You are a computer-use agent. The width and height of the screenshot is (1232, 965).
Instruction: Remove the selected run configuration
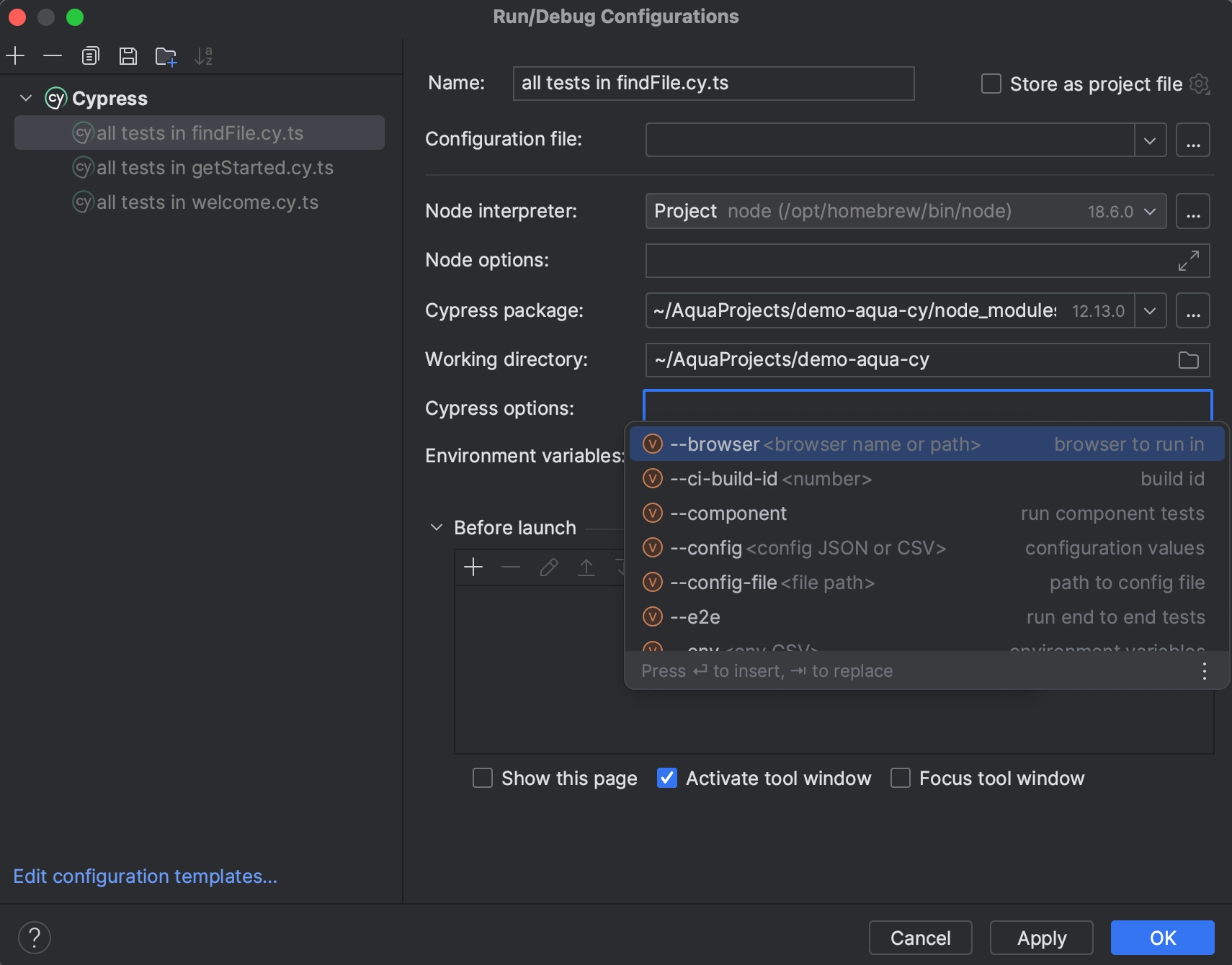click(53, 55)
